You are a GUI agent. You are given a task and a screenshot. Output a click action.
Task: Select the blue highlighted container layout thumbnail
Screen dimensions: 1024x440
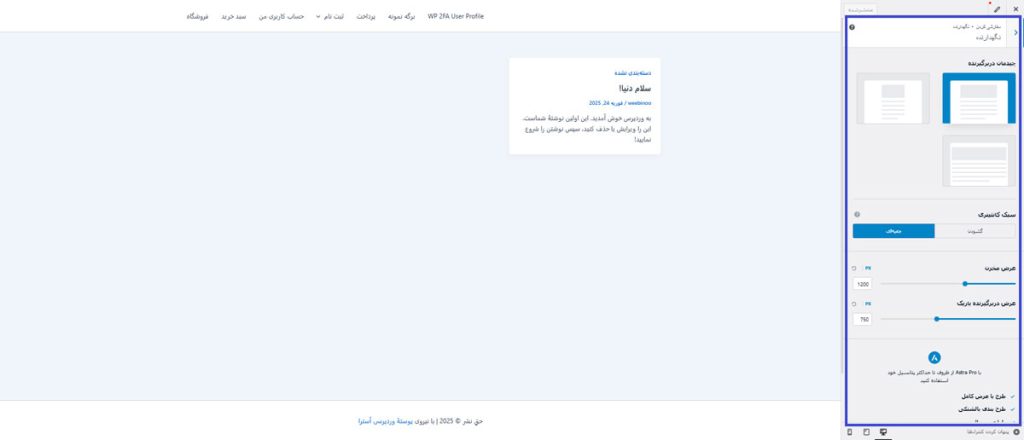click(978, 99)
